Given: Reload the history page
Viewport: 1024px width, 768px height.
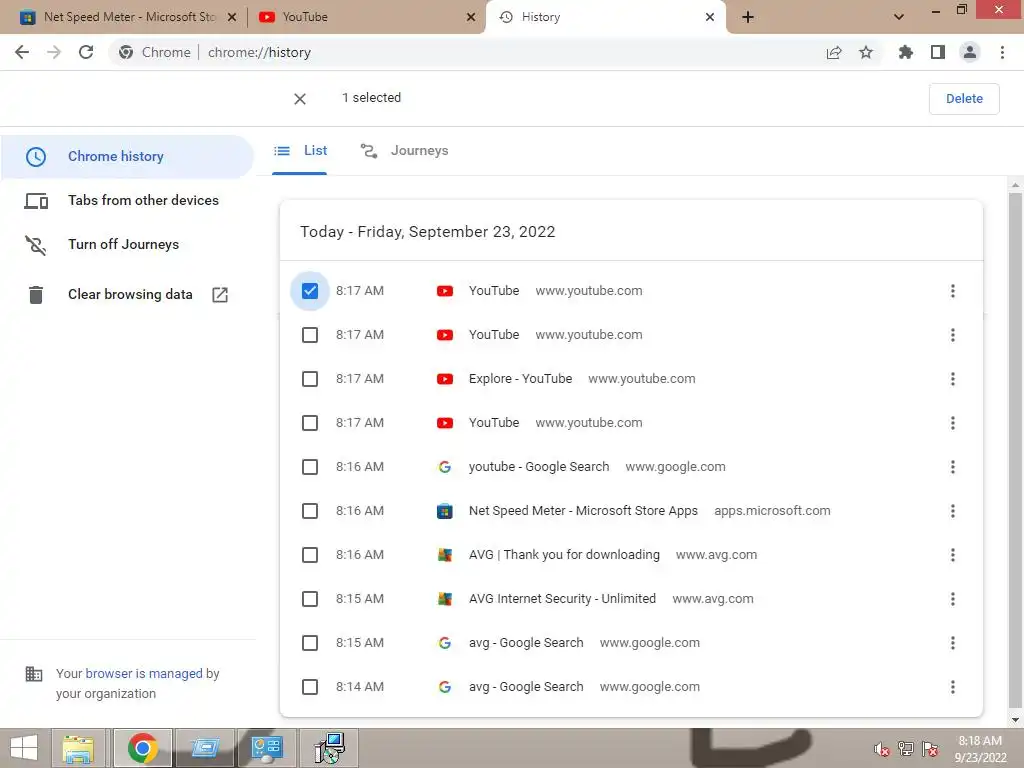Looking at the screenshot, I should coord(86,52).
